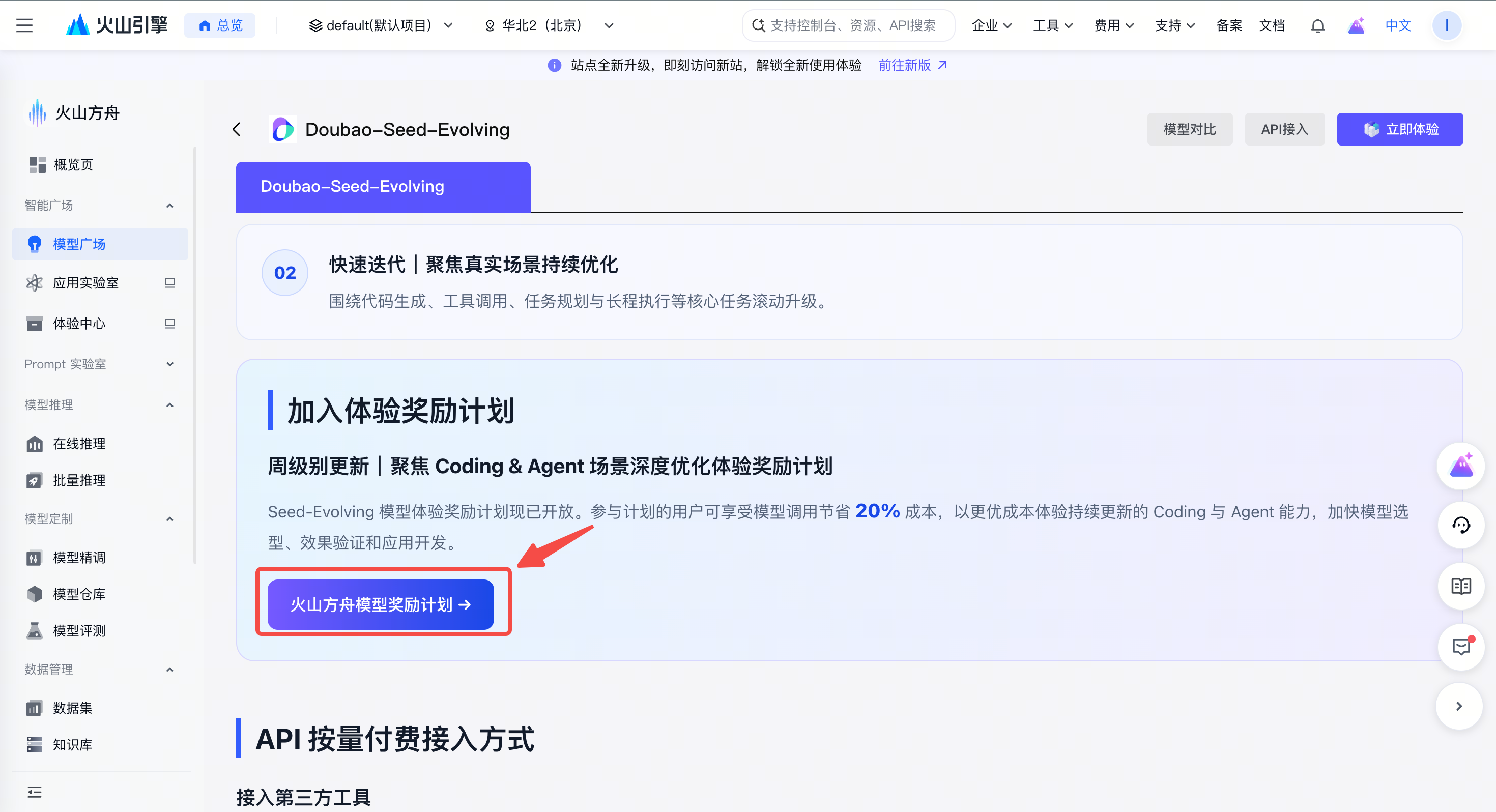Open 概览页 in the sidebar
1496x812 pixels.
100,165
